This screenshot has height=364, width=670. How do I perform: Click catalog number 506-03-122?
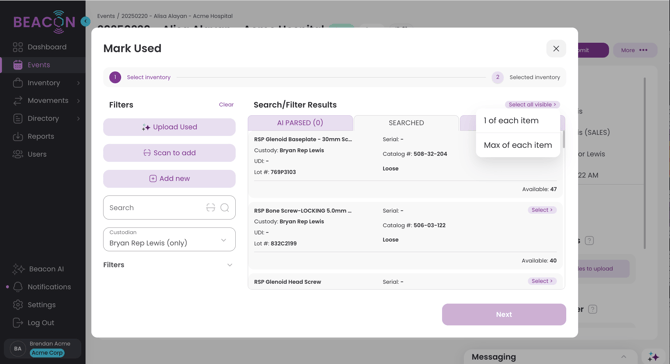point(429,225)
